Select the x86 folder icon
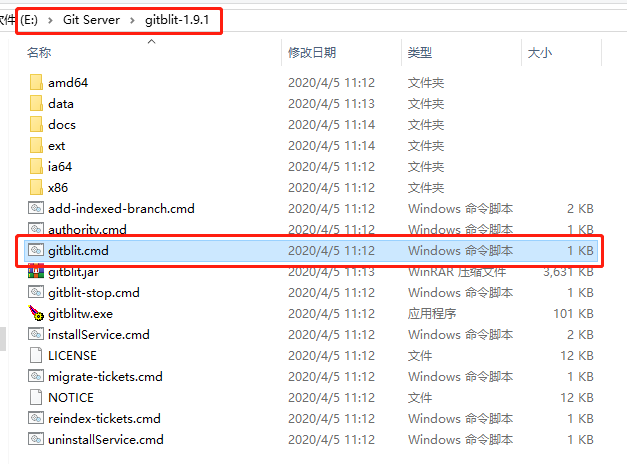 point(36,188)
